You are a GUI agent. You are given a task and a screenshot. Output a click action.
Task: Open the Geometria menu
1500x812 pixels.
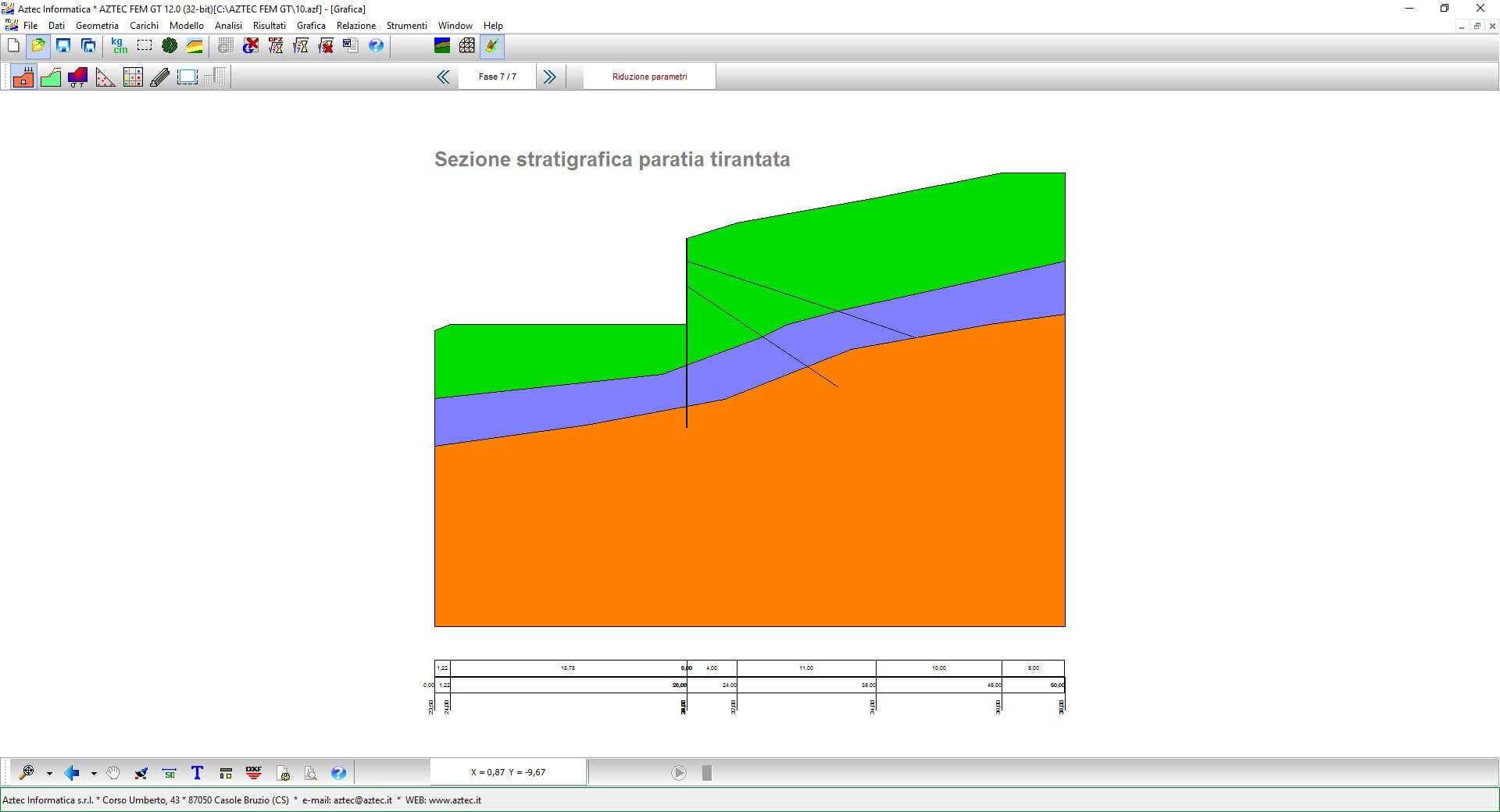click(x=97, y=26)
